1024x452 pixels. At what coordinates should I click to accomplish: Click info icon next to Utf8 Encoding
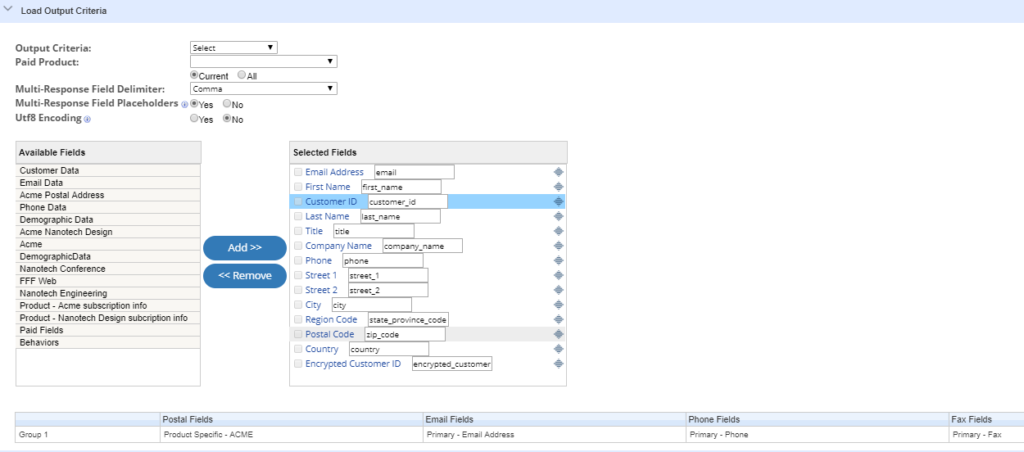87,119
